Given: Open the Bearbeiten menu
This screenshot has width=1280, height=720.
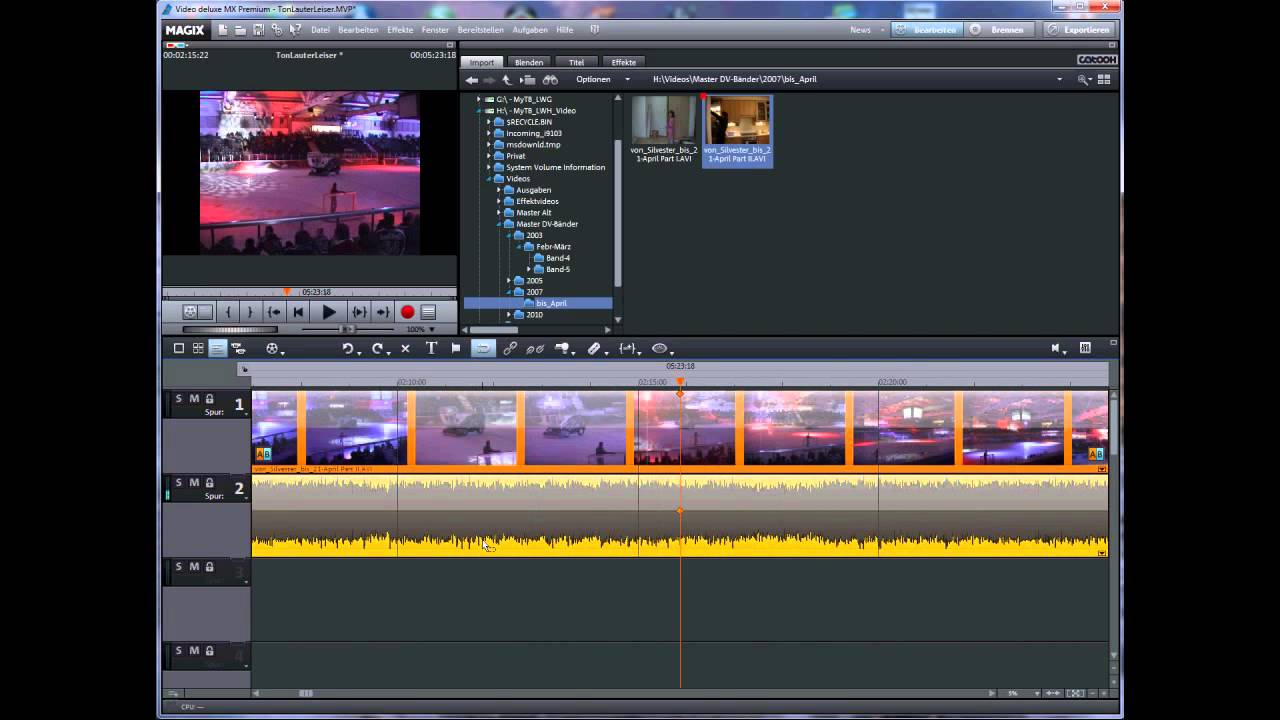Looking at the screenshot, I should (x=358, y=30).
